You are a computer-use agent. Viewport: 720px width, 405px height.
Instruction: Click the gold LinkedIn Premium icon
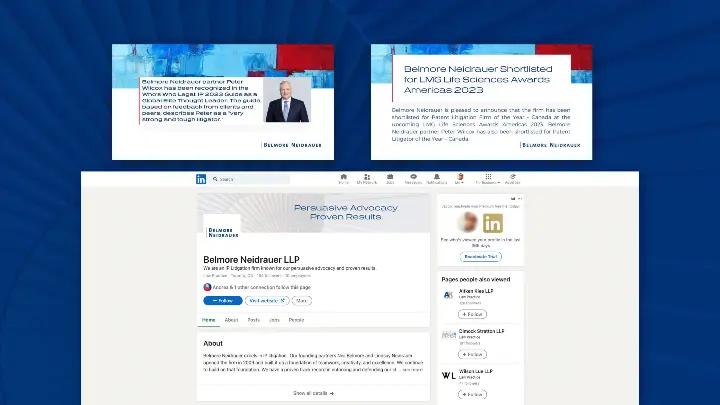pyautogui.click(x=493, y=223)
